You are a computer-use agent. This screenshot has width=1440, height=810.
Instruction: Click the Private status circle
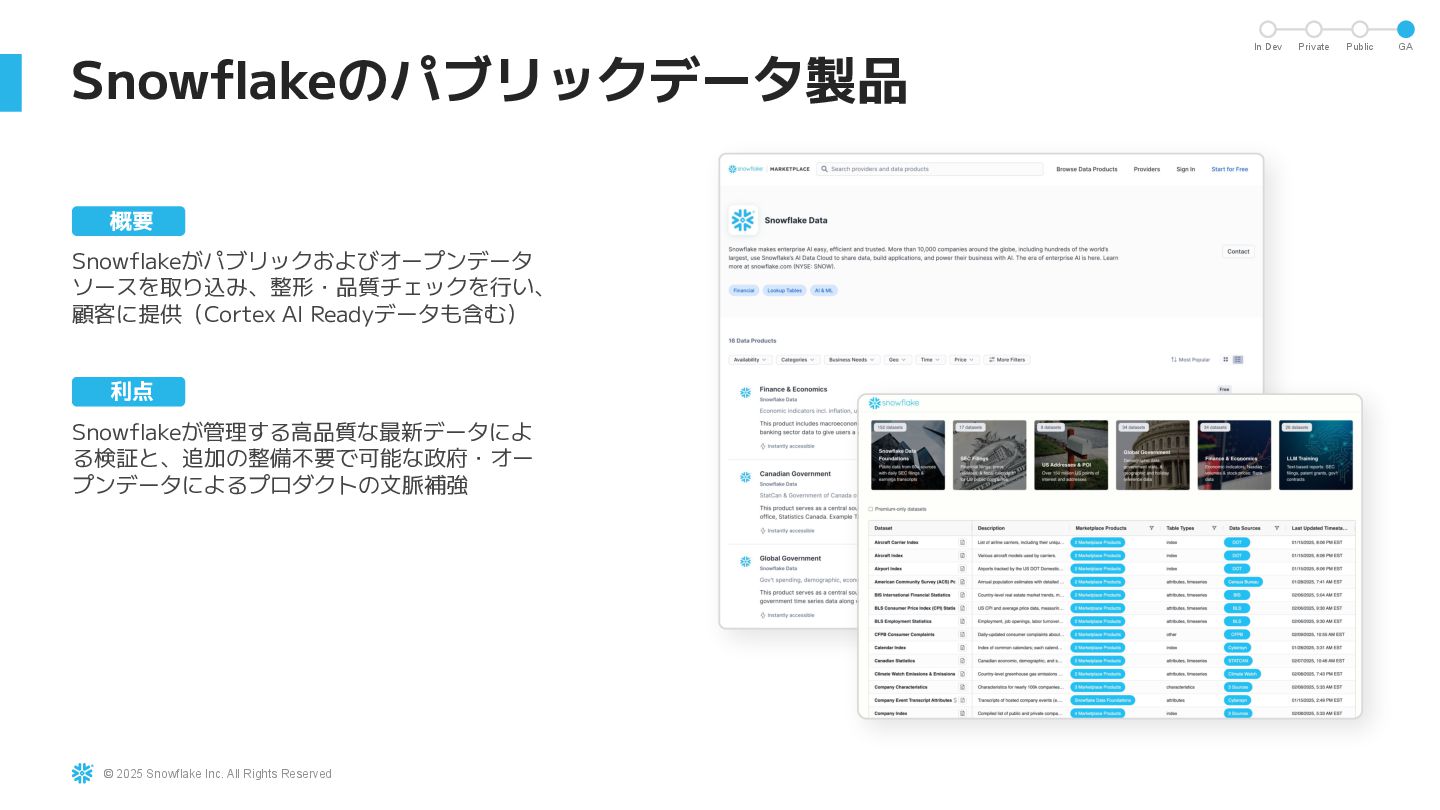(1314, 29)
